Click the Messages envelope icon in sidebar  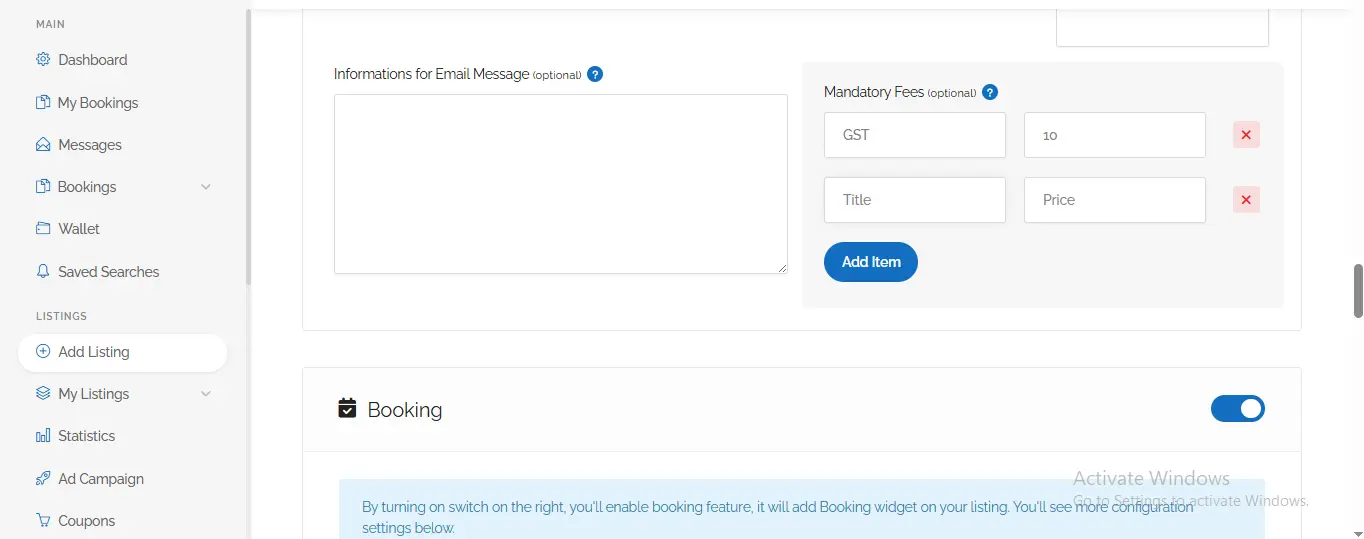tap(43, 145)
